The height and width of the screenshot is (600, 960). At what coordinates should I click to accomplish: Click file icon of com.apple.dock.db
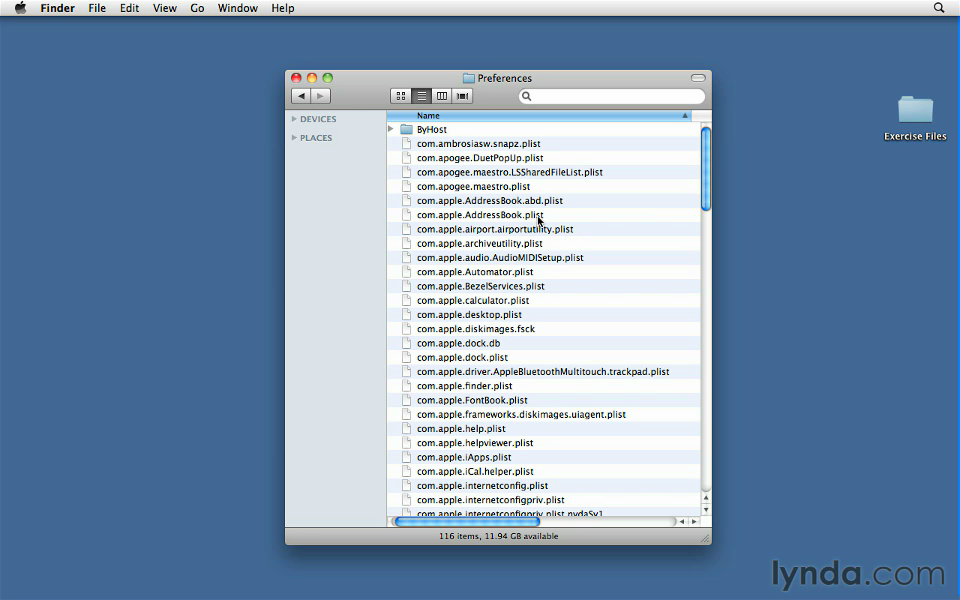[406, 343]
